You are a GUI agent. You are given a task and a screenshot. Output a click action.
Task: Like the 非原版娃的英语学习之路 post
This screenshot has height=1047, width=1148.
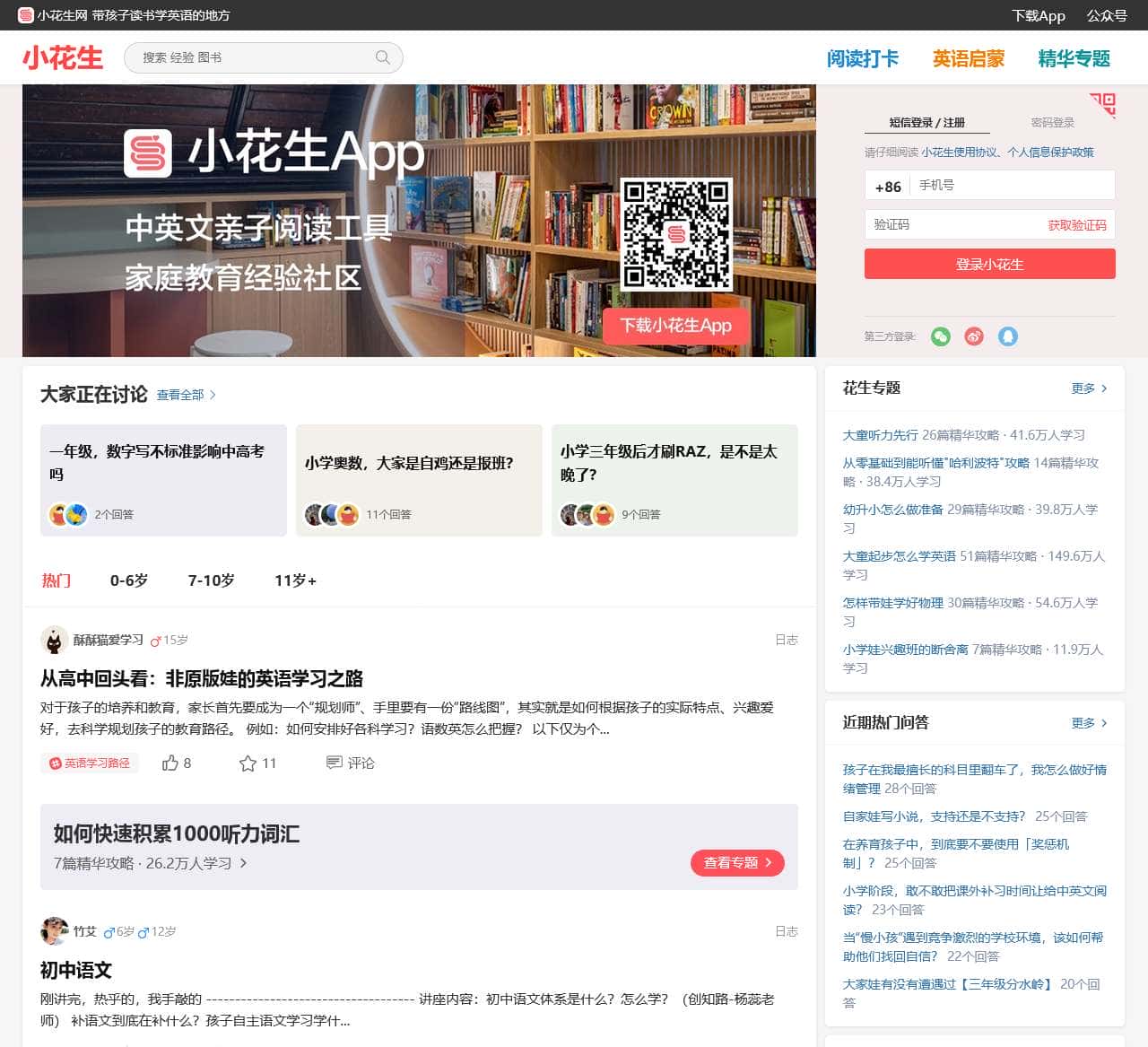(176, 763)
